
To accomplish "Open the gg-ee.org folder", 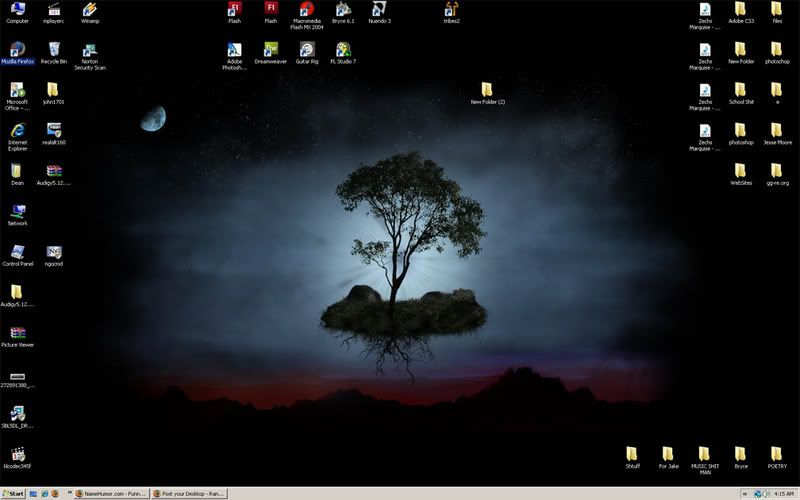I will tap(777, 174).
